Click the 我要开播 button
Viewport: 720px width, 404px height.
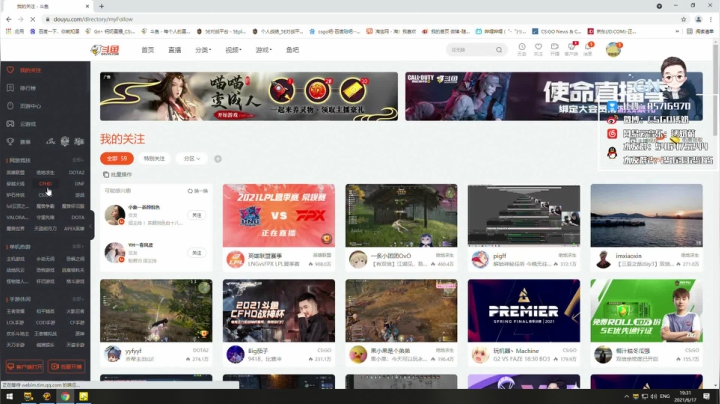pyautogui.click(x=67, y=366)
